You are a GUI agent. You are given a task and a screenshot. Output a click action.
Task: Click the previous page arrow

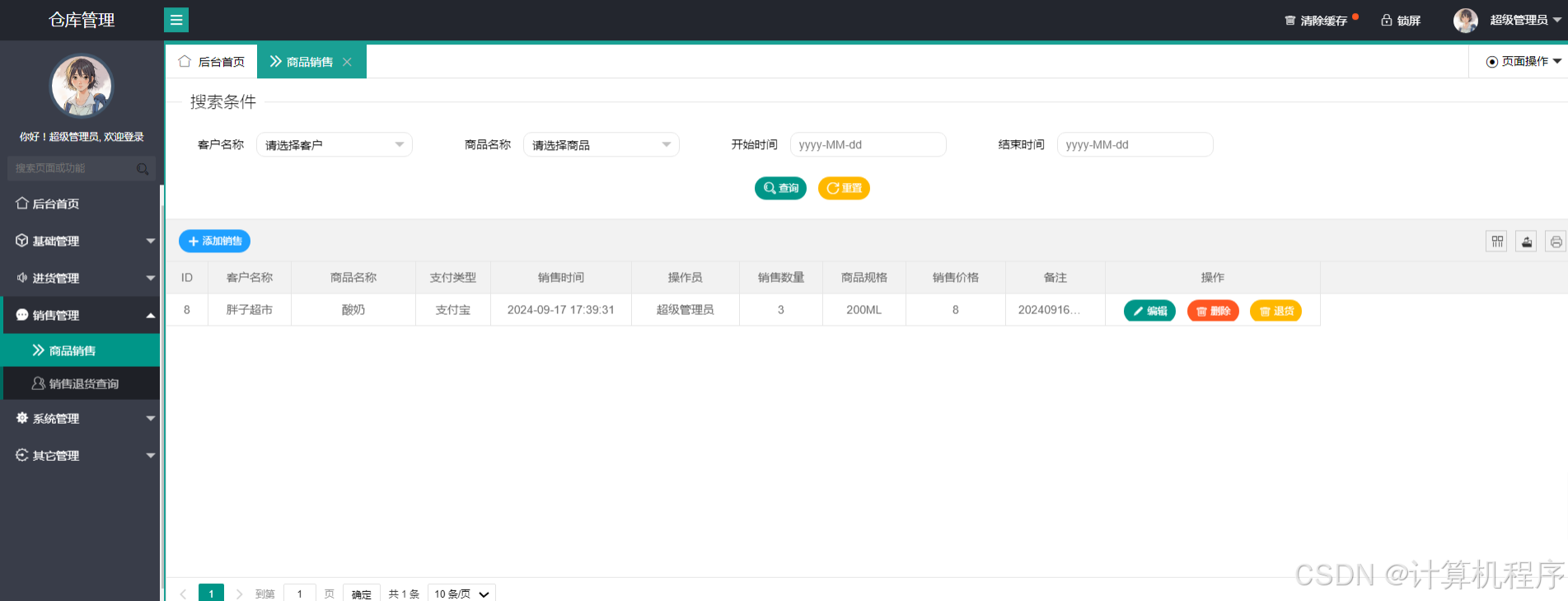[183, 594]
